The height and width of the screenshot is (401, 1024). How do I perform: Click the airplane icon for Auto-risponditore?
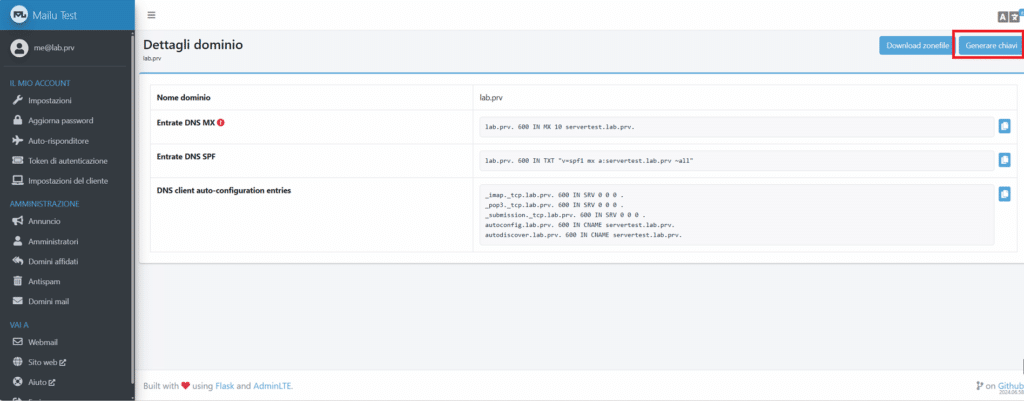pos(18,140)
